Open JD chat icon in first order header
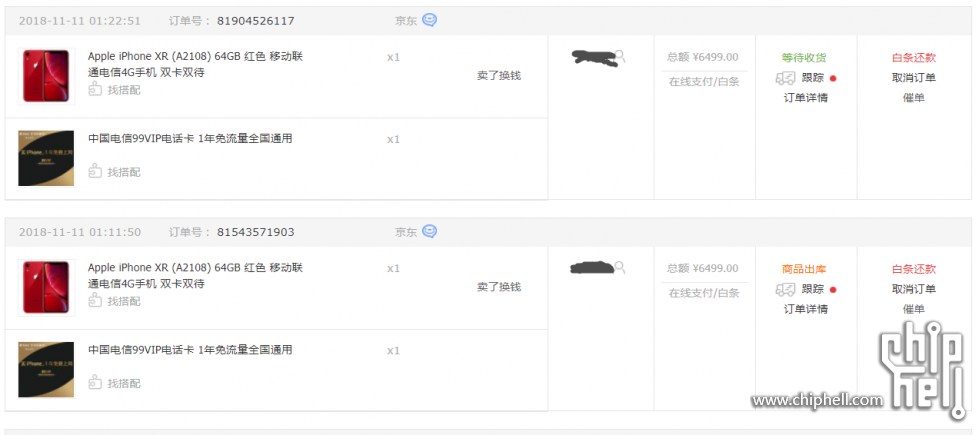This screenshot has height=435, width=979. point(430,20)
